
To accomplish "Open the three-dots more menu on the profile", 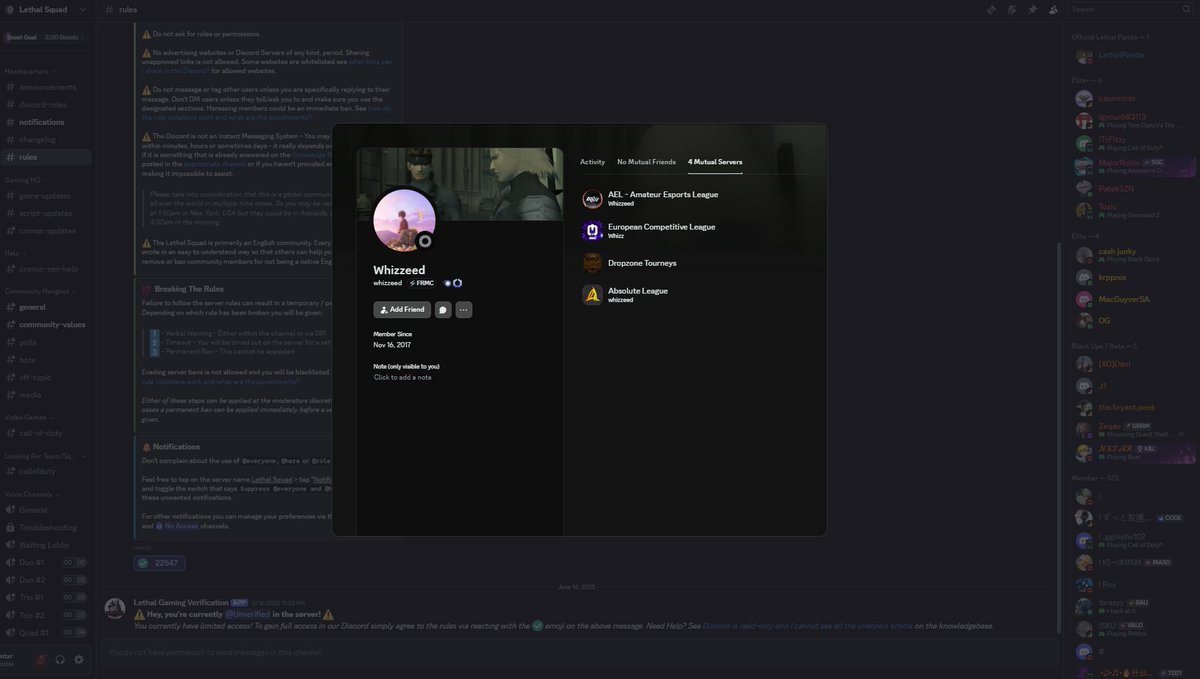I will click(463, 310).
